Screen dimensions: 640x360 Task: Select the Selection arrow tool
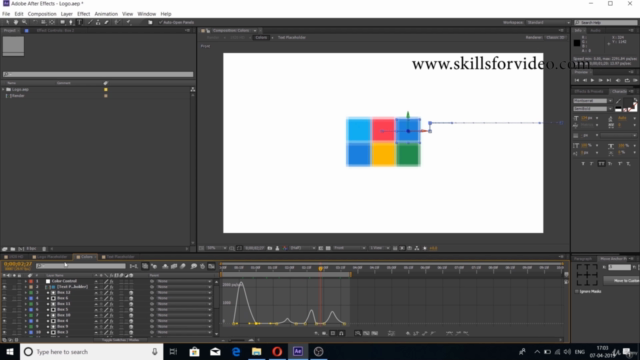point(7,22)
